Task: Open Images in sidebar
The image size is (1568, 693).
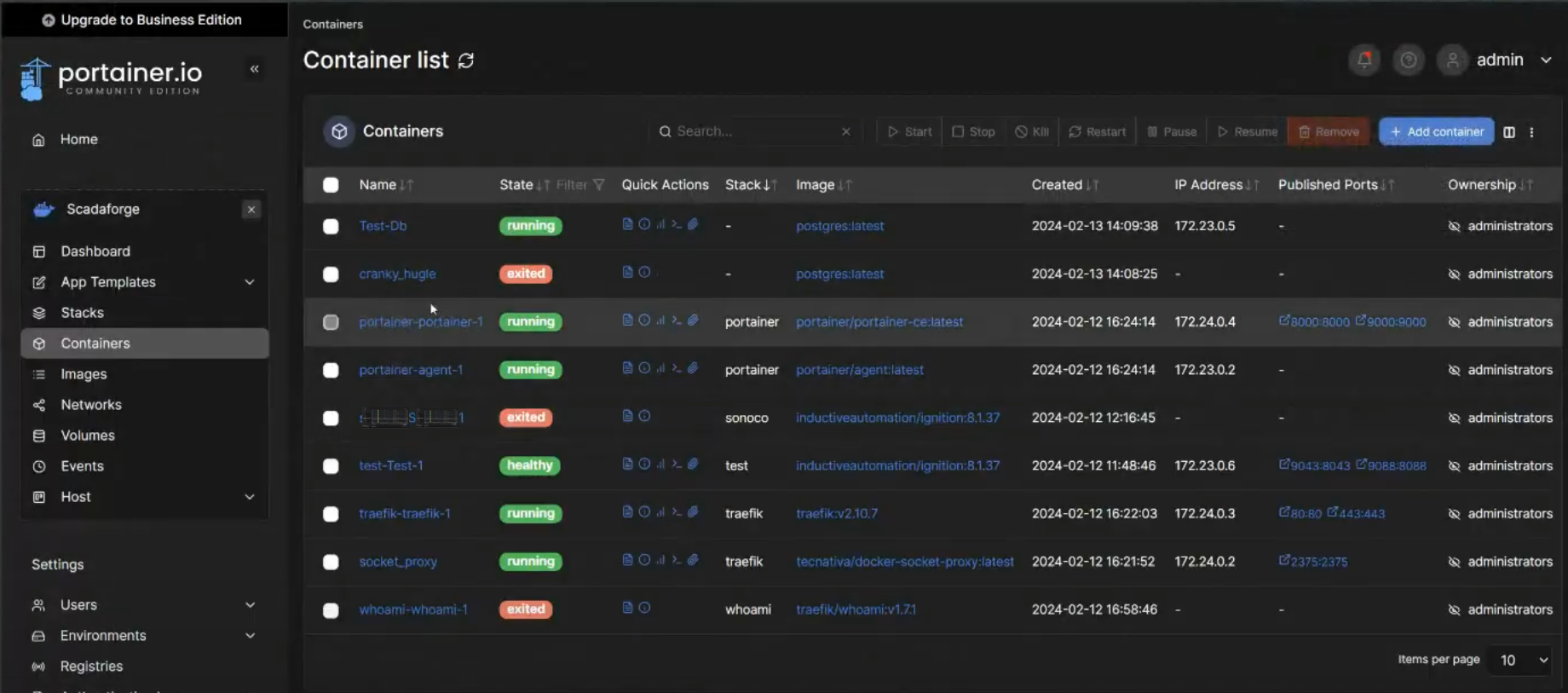Action: [84, 374]
